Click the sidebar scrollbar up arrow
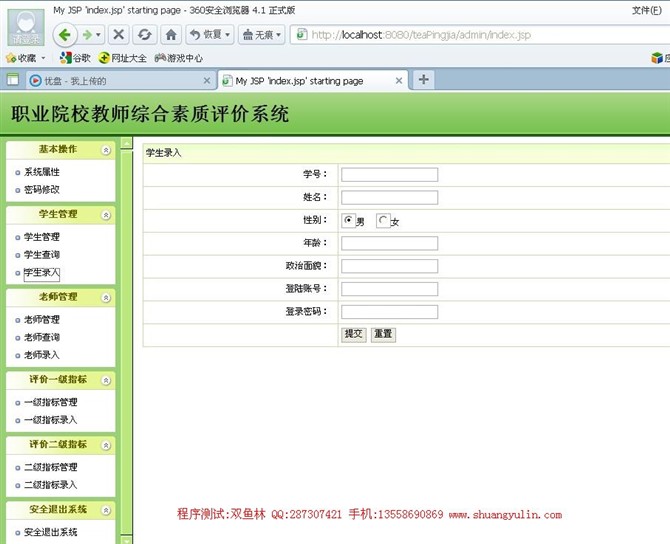The image size is (670, 544). tap(126, 143)
